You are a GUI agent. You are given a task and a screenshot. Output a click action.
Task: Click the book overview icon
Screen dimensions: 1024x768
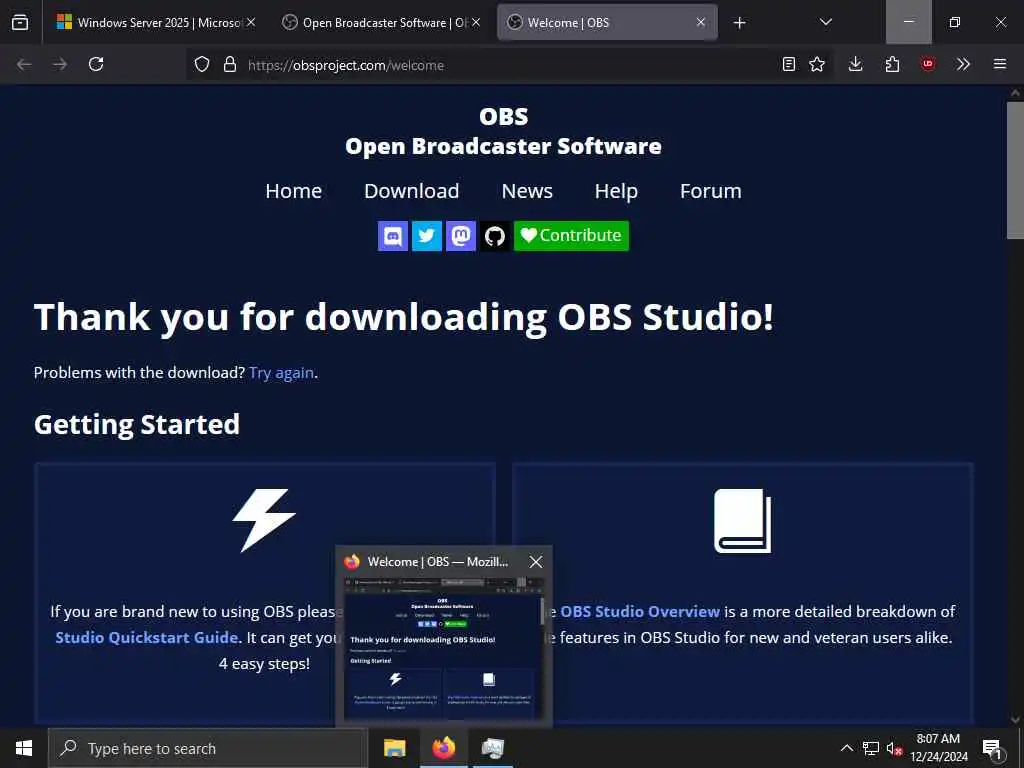click(x=743, y=520)
